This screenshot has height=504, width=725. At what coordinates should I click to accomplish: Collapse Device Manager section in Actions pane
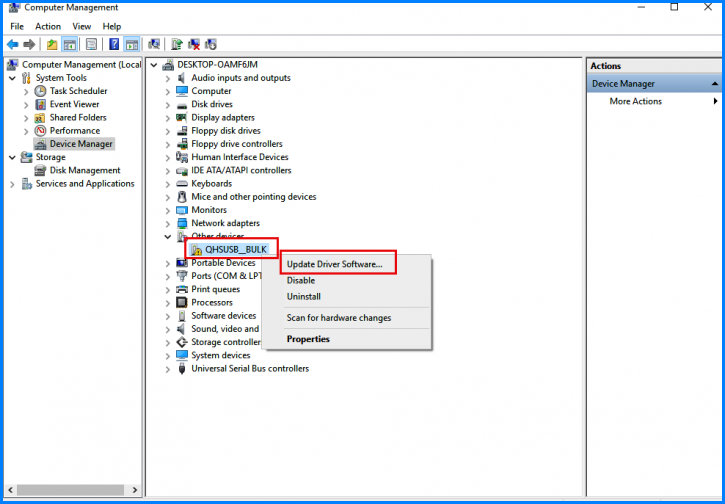pos(715,84)
